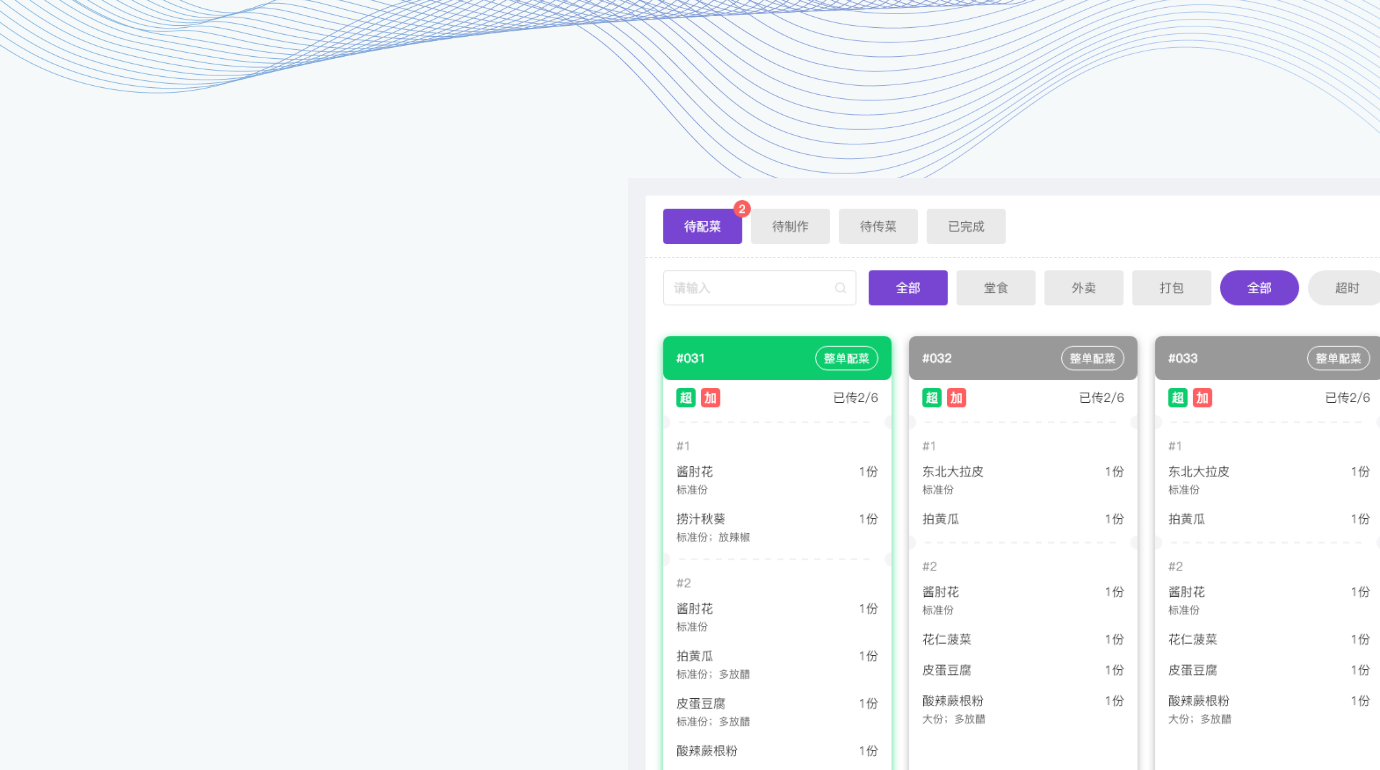Viewport: 1380px width, 770px height.
Task: Click the search magnifier icon
Action: click(x=840, y=288)
